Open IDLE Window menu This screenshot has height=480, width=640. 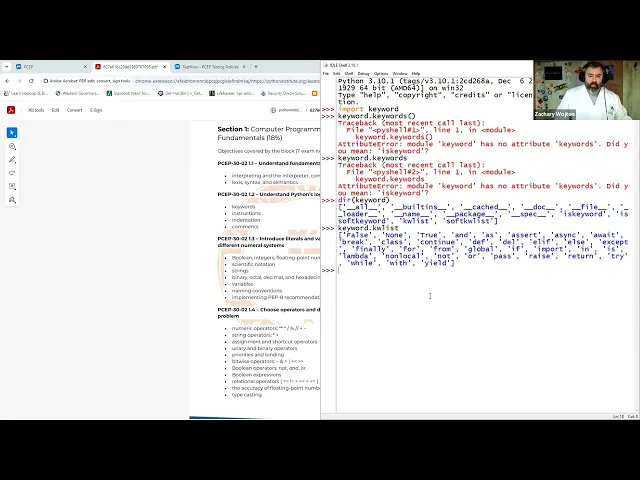pos(400,74)
